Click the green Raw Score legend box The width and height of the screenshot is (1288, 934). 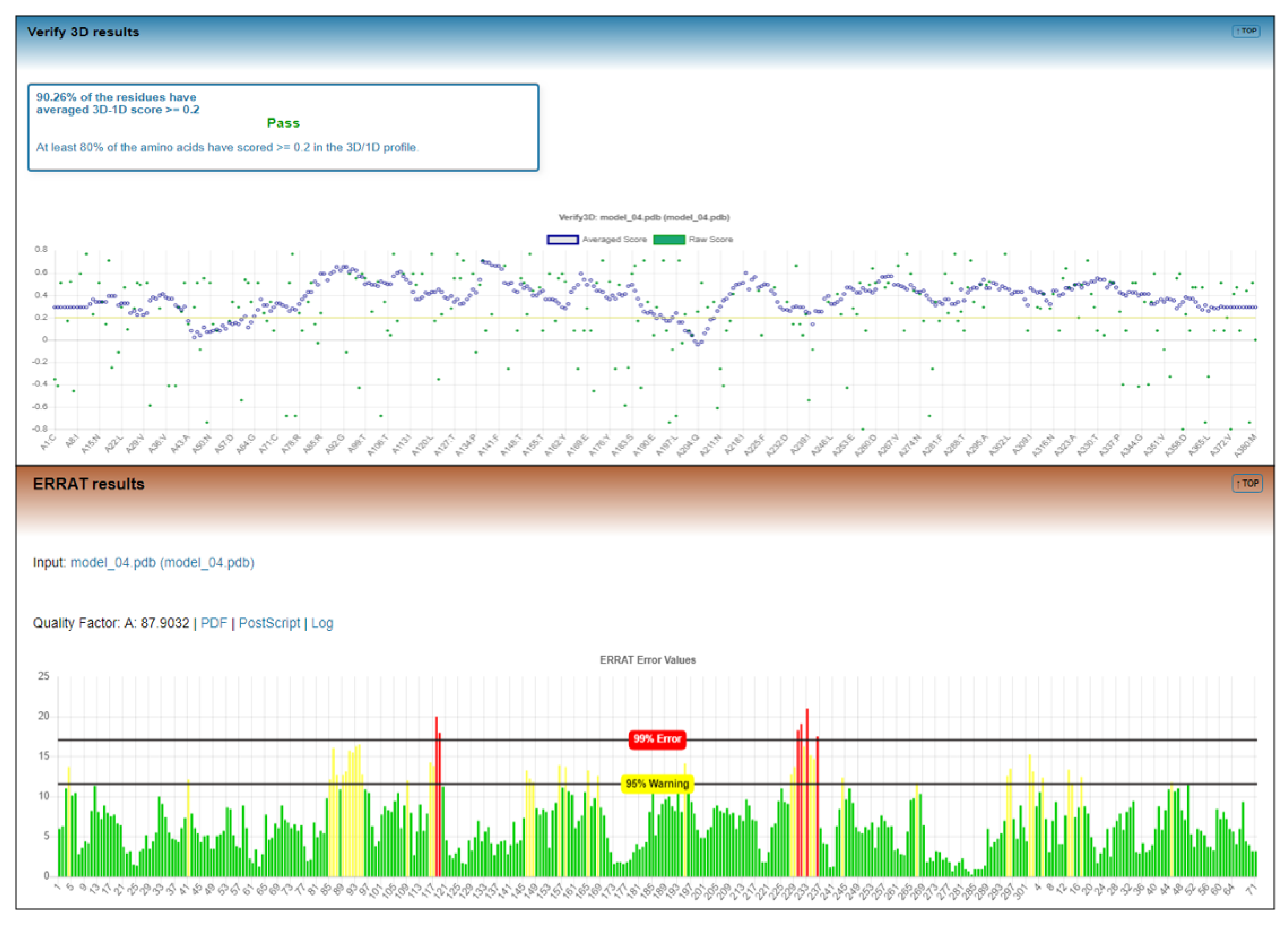[x=668, y=240]
